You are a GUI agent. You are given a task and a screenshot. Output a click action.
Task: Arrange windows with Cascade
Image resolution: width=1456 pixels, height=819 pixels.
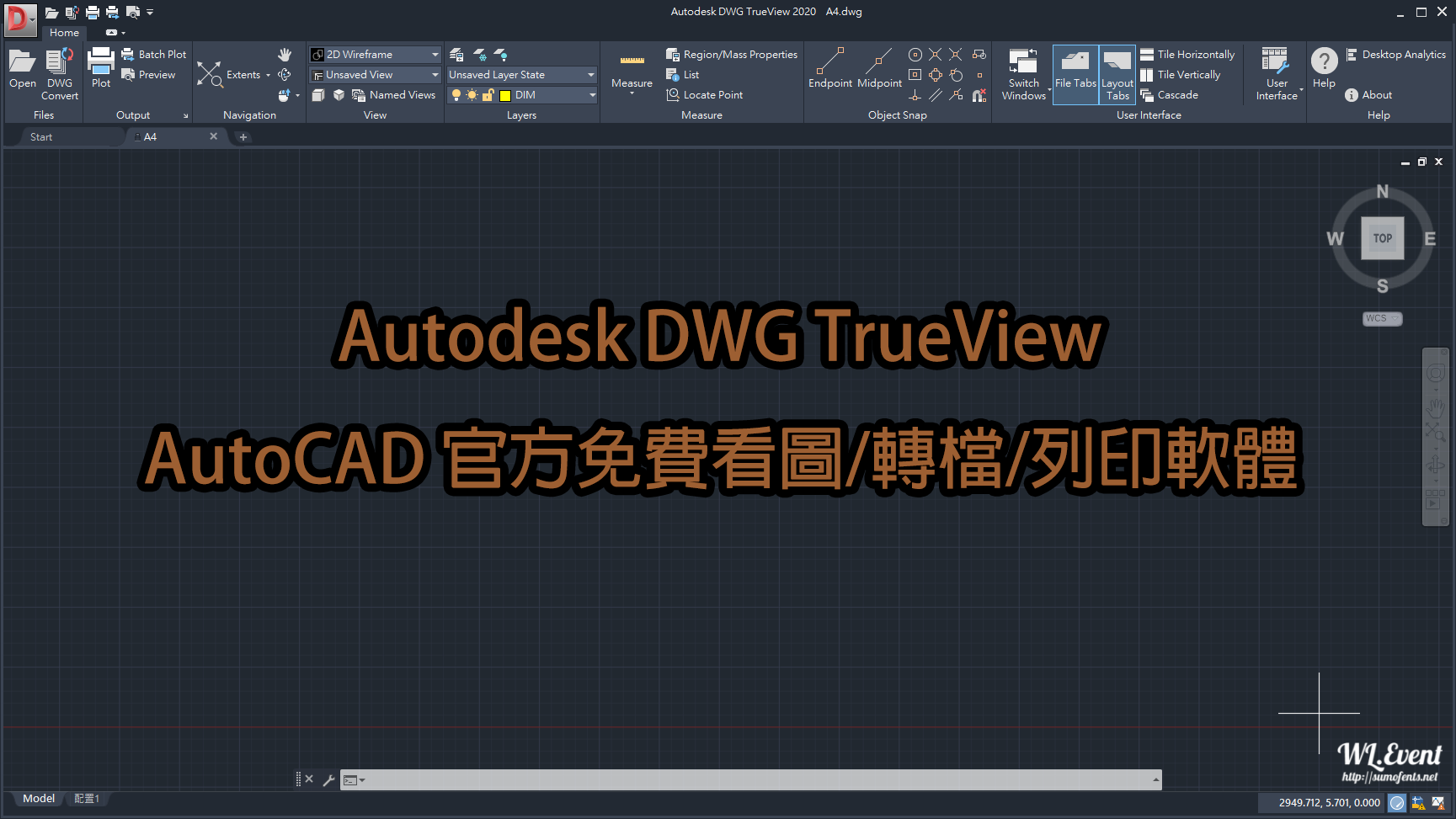[x=1169, y=95]
